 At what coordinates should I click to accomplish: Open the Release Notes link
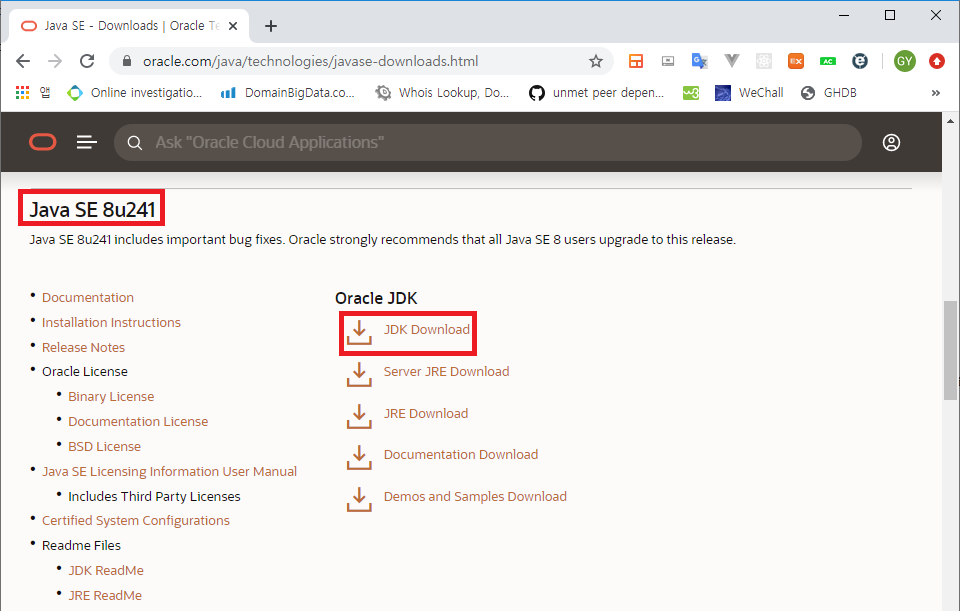[83, 348]
